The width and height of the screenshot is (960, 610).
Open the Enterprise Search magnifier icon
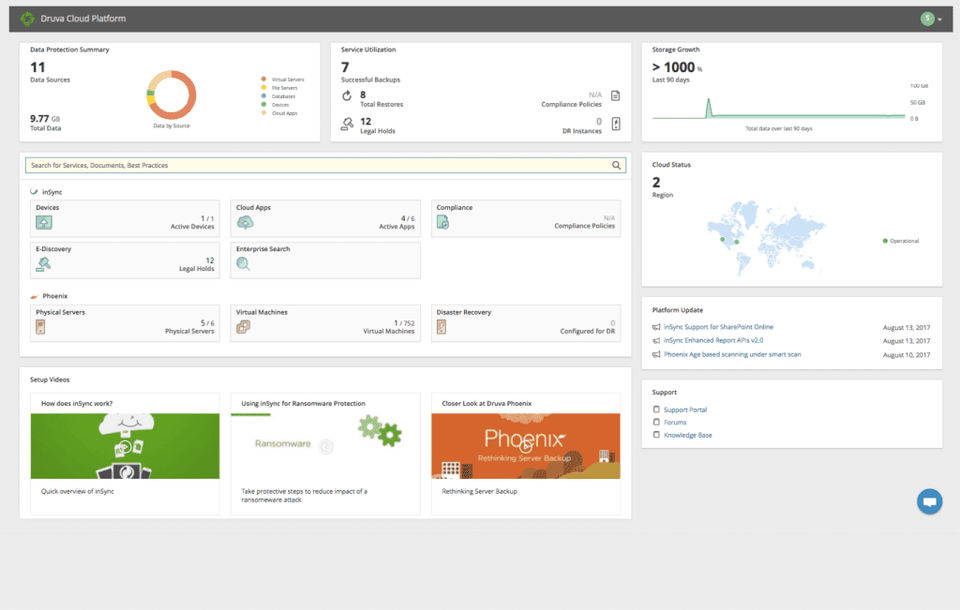tap(243, 264)
